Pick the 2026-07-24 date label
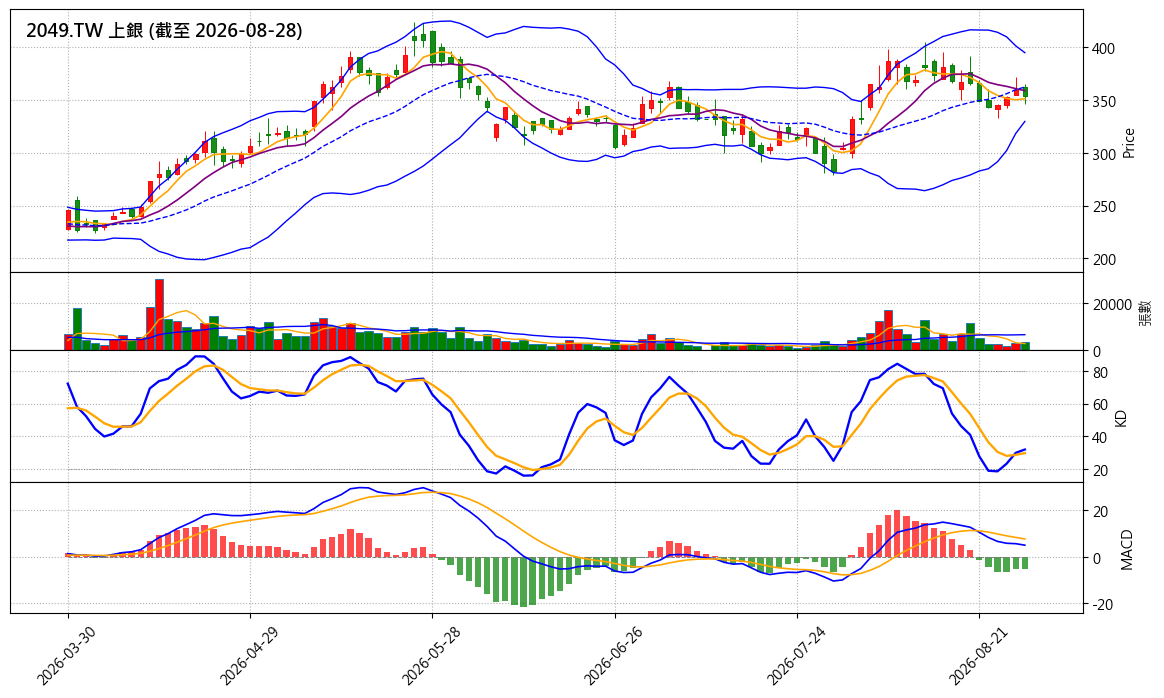 point(794,654)
